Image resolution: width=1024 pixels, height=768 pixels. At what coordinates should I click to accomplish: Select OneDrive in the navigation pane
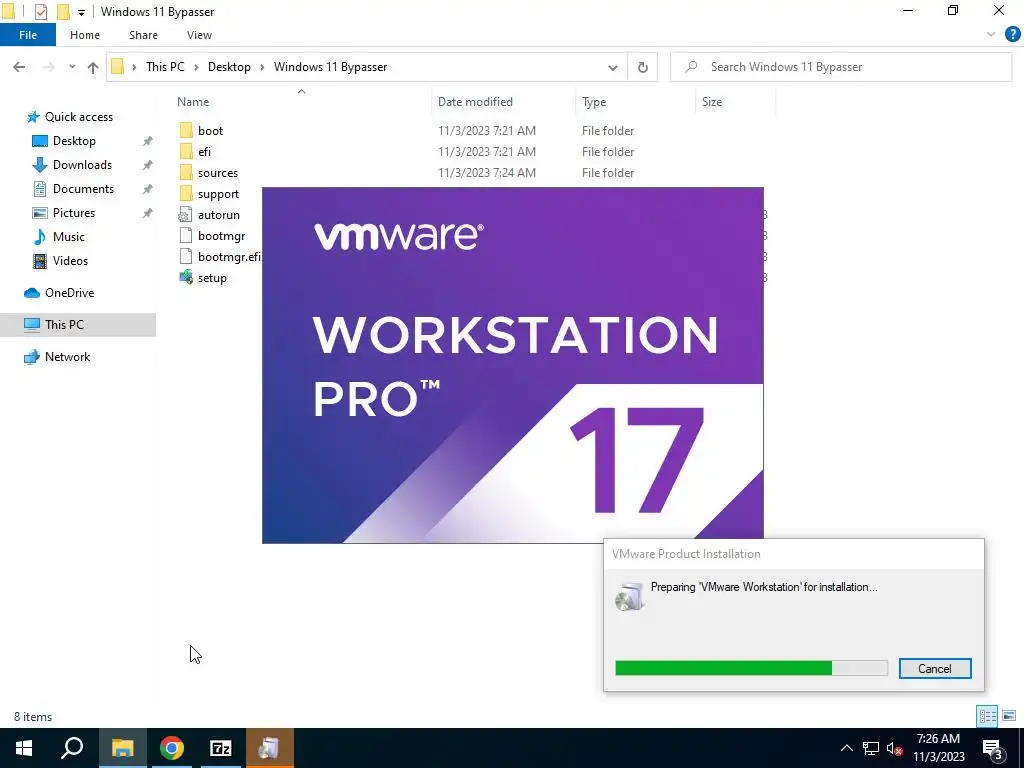69,293
